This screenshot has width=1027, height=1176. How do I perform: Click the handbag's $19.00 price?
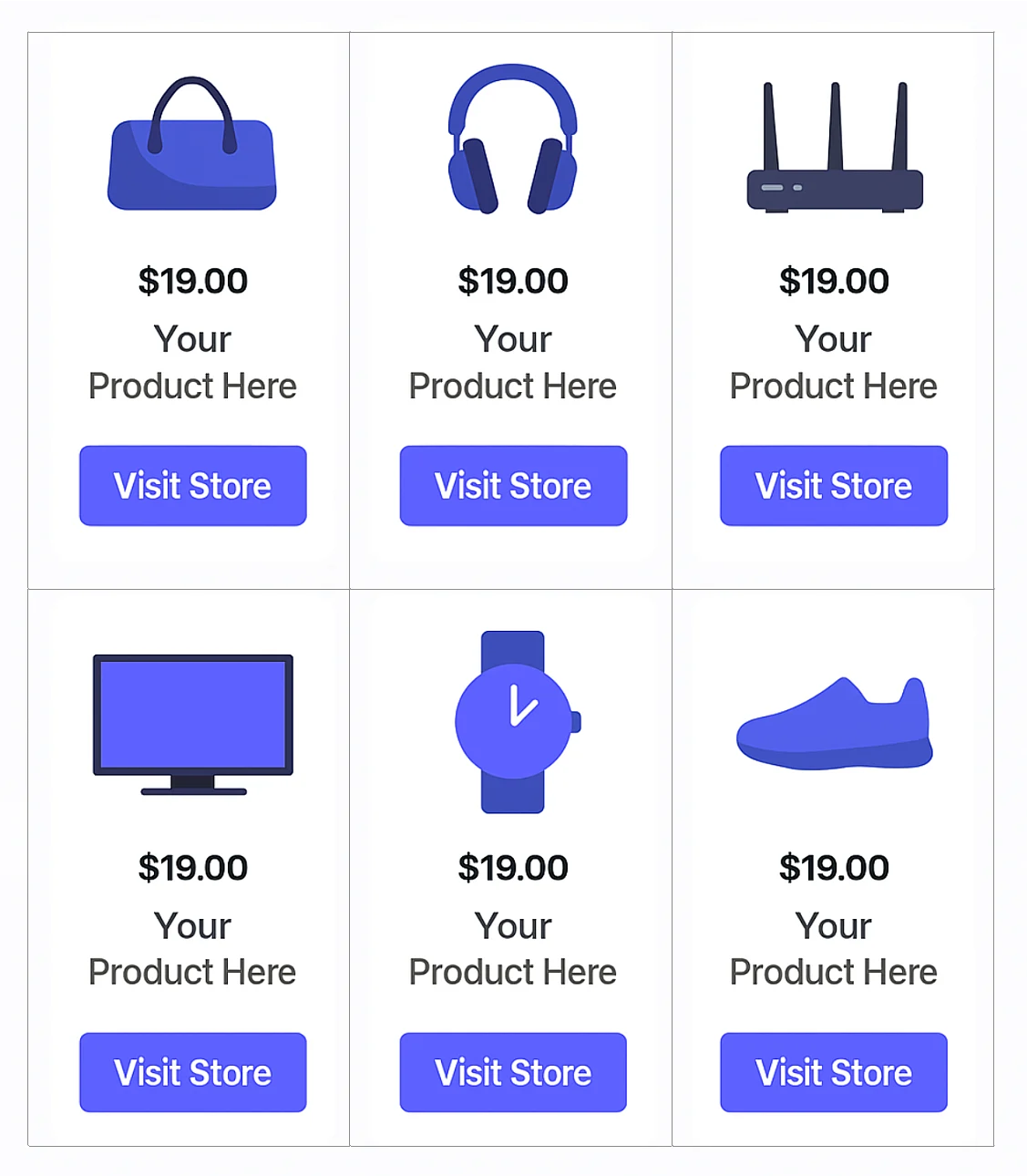pyautogui.click(x=193, y=281)
